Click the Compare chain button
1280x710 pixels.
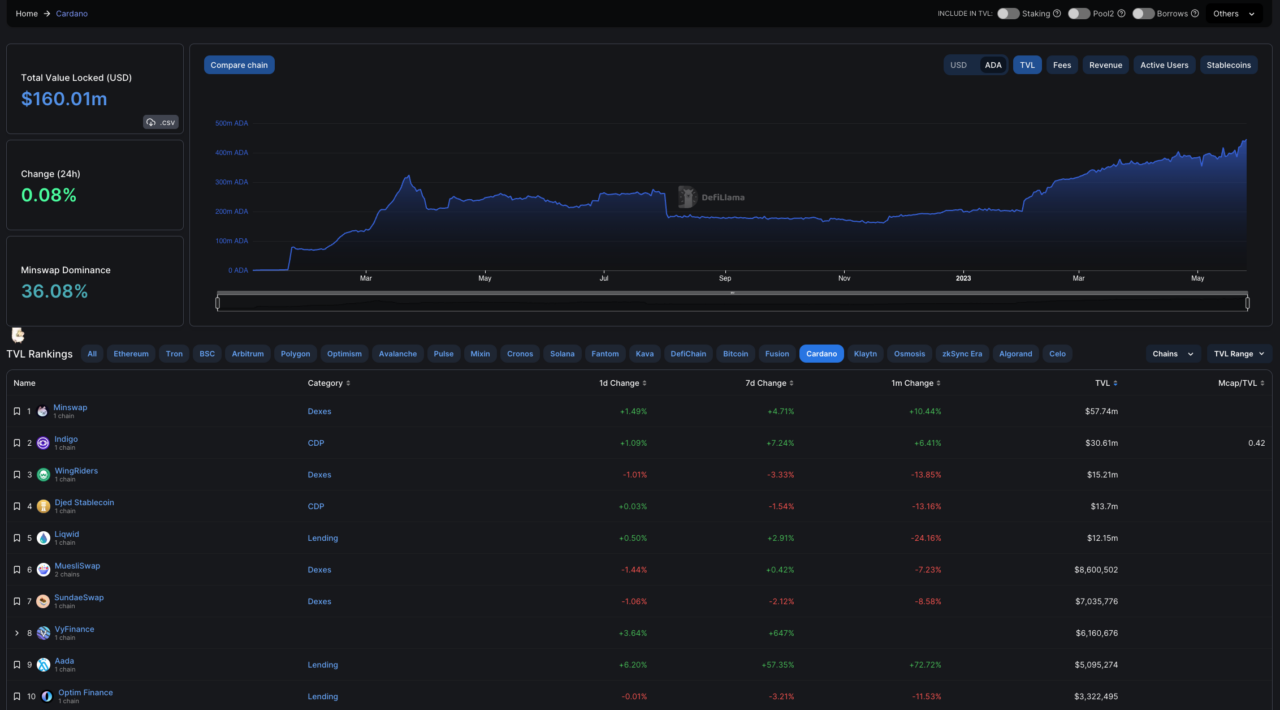(x=239, y=65)
